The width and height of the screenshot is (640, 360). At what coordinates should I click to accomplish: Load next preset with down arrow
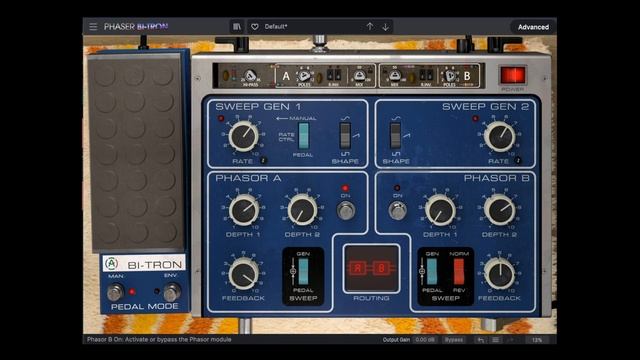(x=386, y=27)
